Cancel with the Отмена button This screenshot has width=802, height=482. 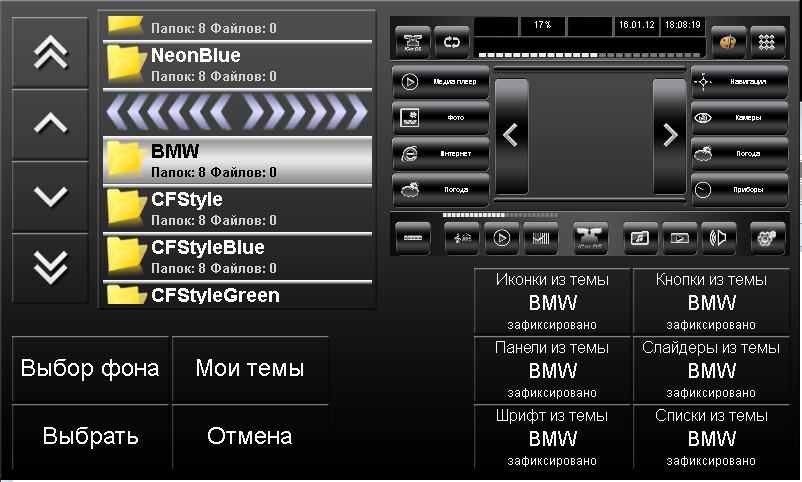tap(250, 436)
